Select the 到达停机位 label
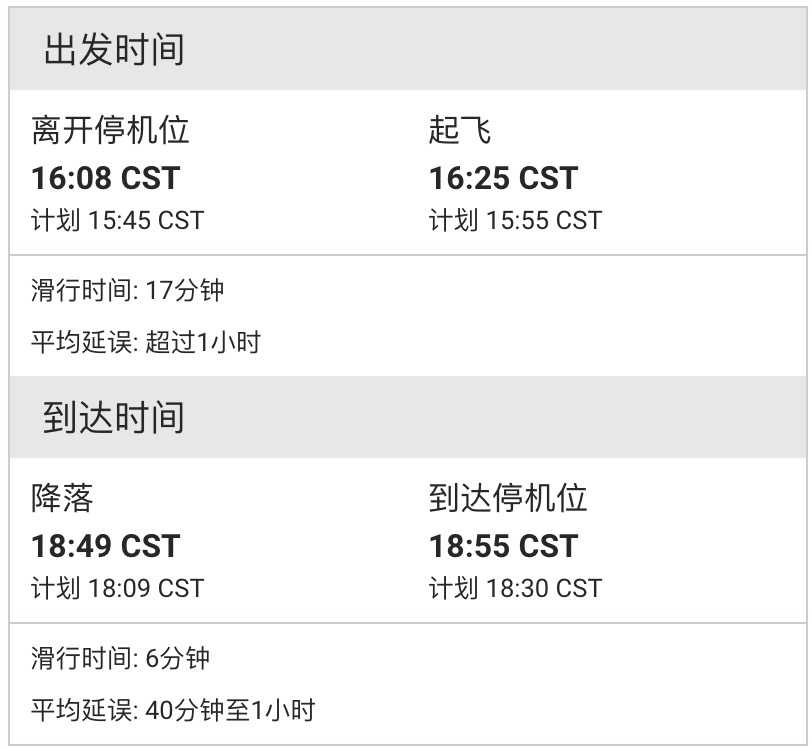 pos(508,498)
